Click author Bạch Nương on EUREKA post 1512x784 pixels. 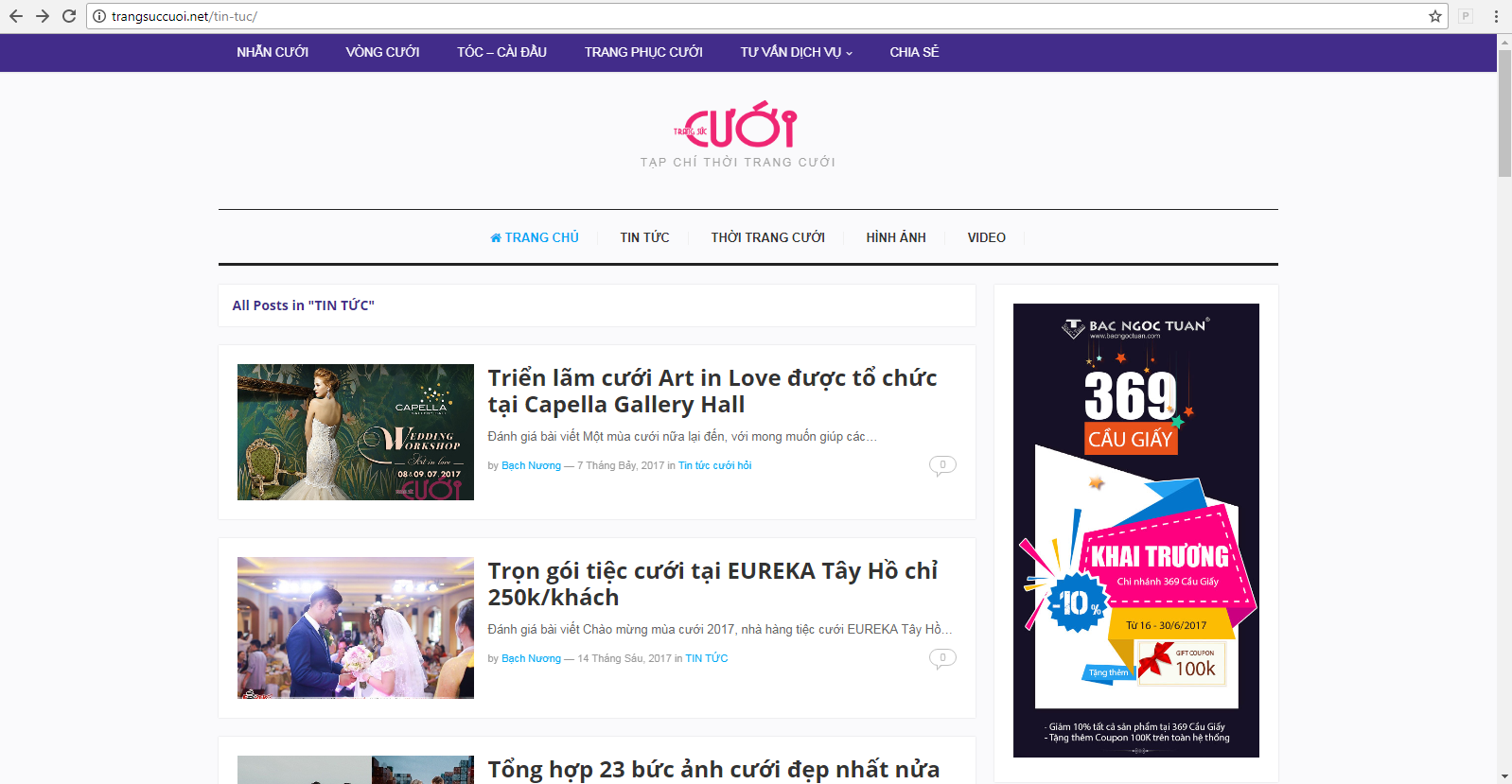pos(531,658)
